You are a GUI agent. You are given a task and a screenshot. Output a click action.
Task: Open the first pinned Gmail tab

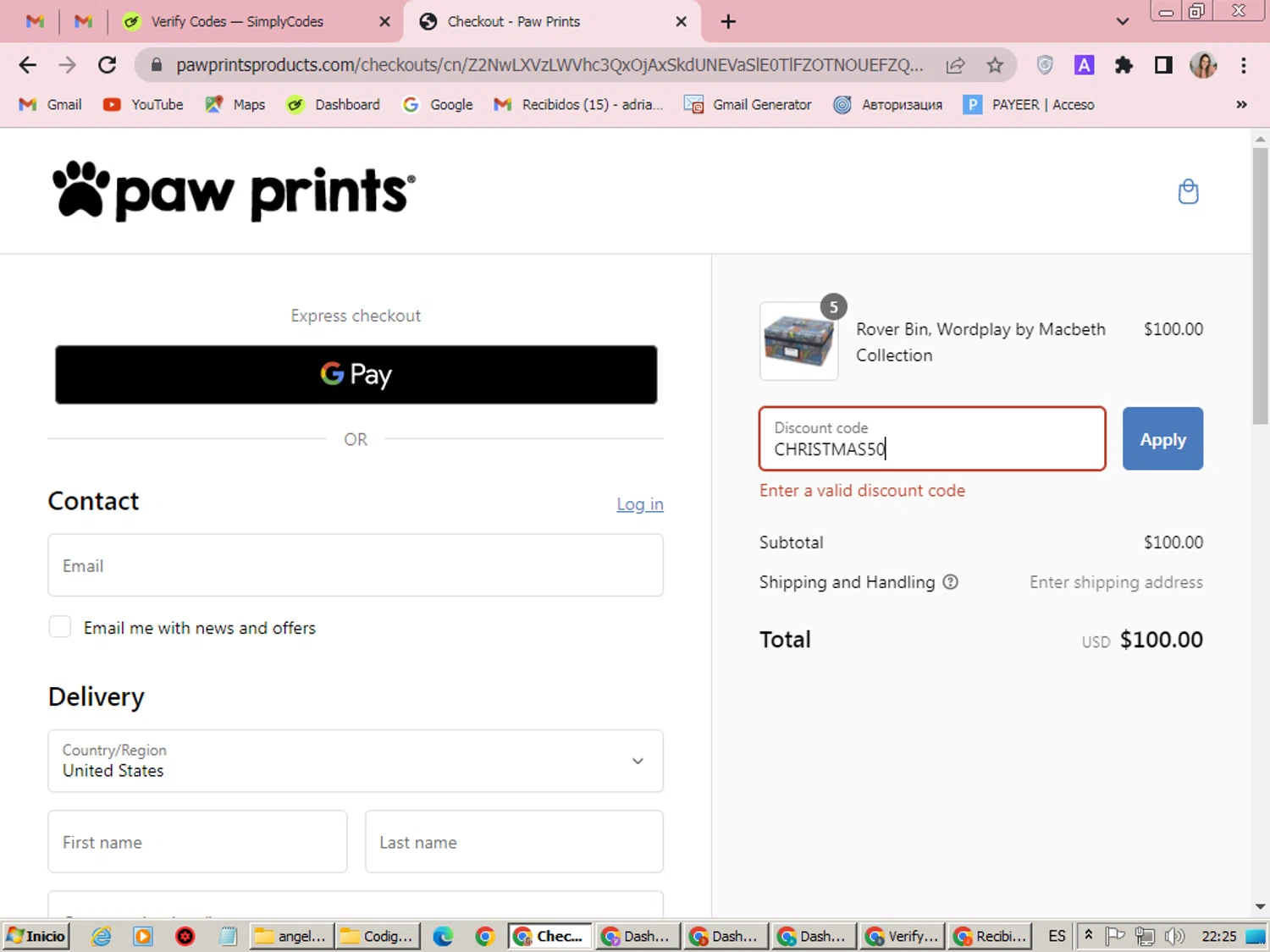[x=35, y=21]
